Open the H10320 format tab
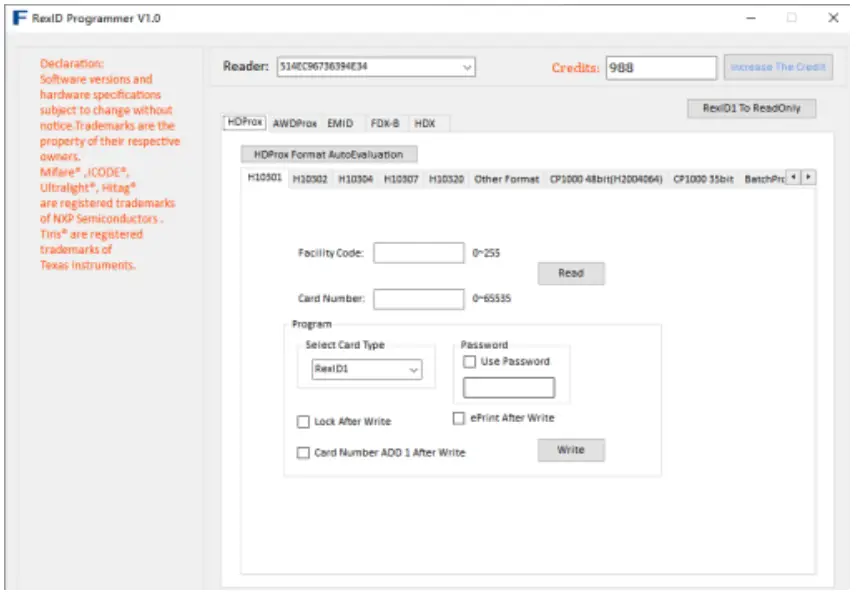 click(x=446, y=179)
